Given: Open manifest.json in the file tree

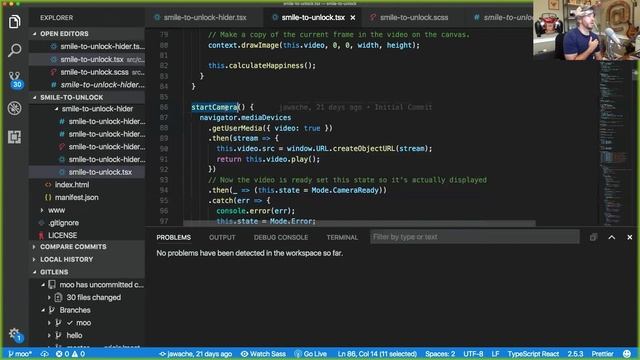Looking at the screenshot, I should point(76,197).
